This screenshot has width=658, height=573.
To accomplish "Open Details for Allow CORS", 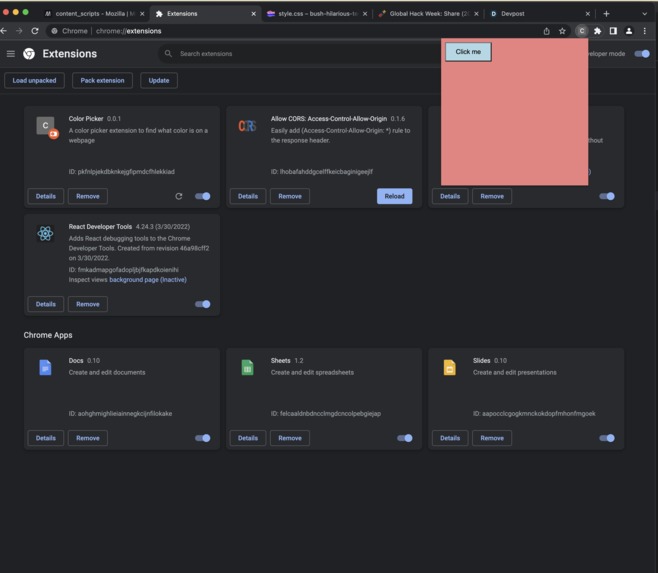I will (x=248, y=196).
